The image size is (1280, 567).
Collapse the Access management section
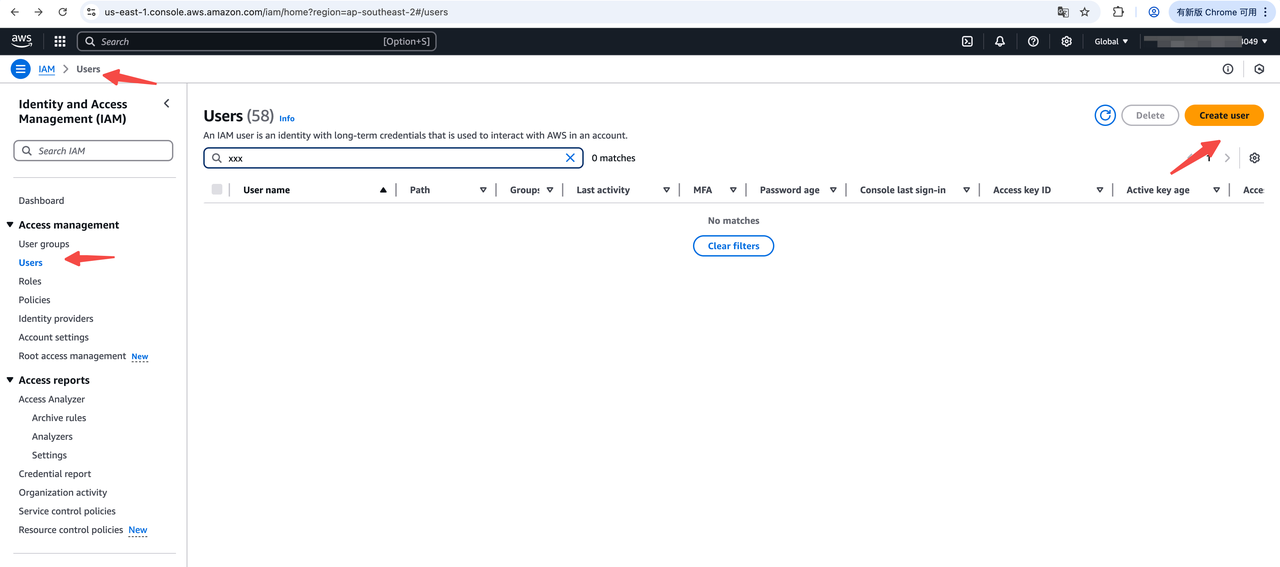click(x=10, y=225)
